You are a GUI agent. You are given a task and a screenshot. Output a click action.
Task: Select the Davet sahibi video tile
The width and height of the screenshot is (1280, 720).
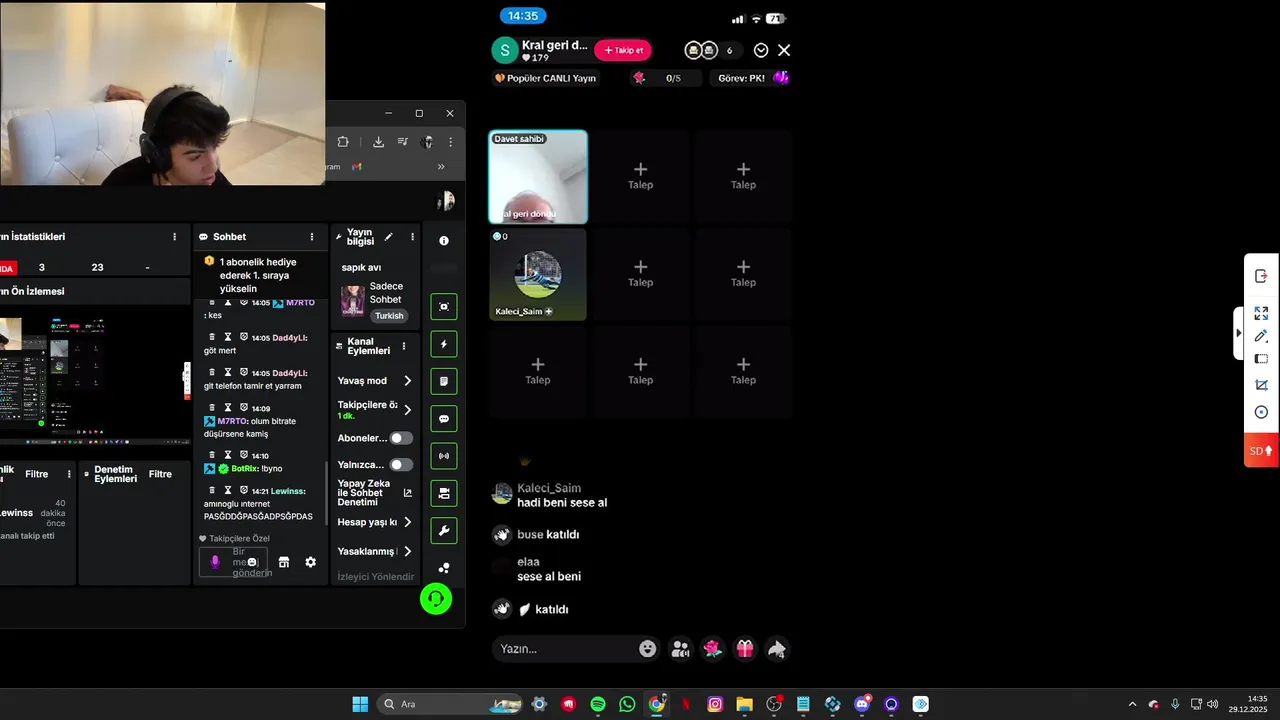point(538,177)
